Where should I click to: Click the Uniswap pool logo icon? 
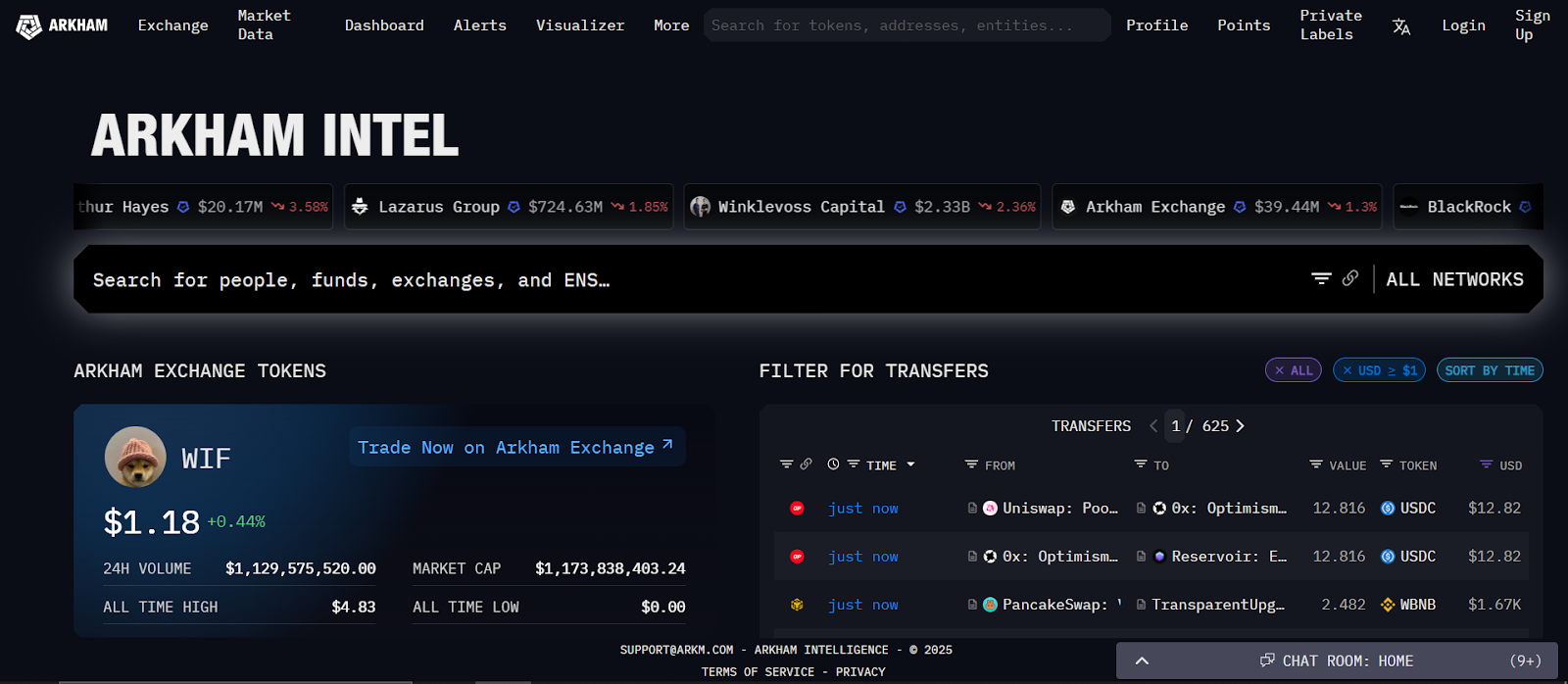click(990, 508)
